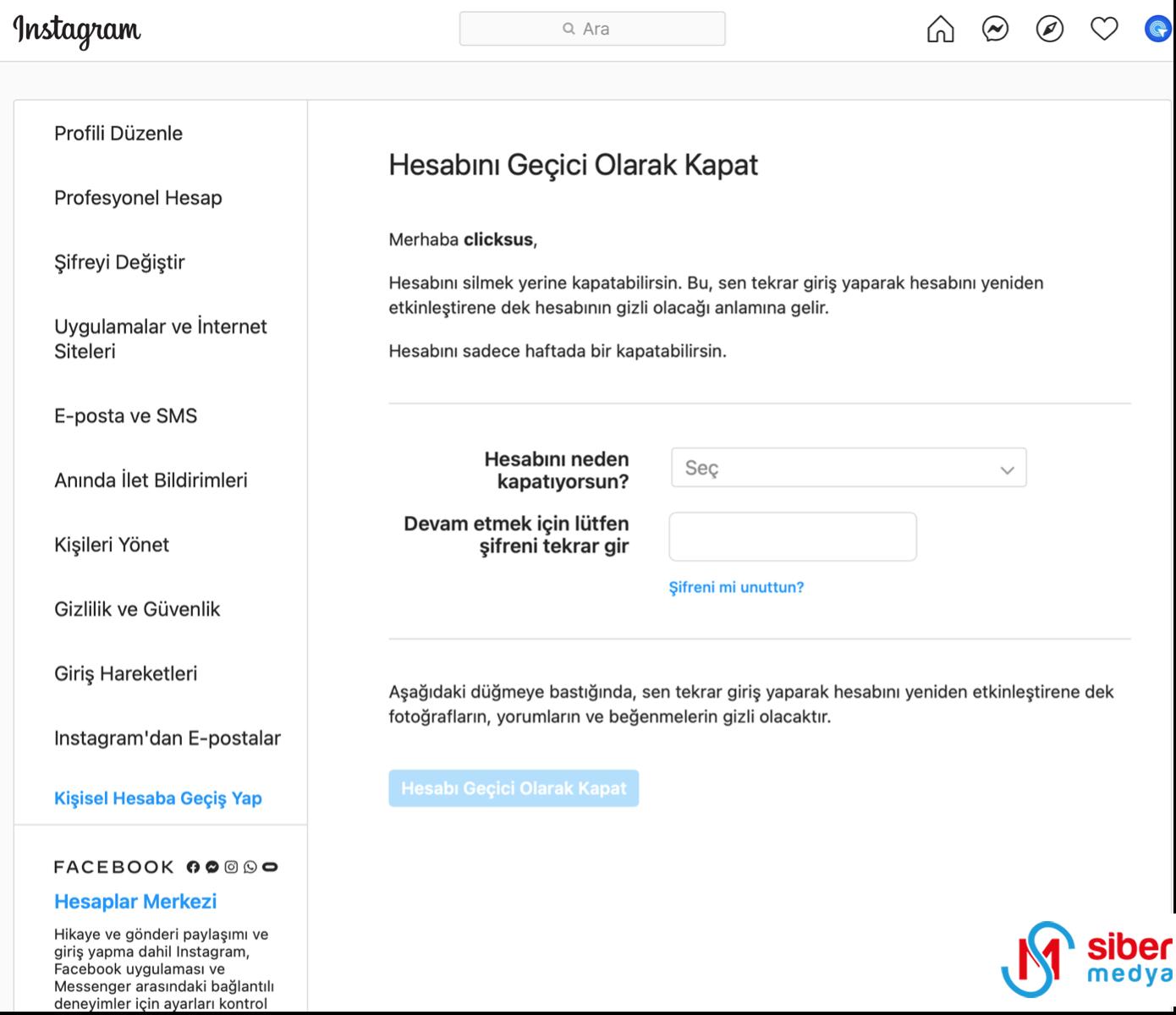This screenshot has width=1176, height=1015.
Task: Click the Instagram logo
Action: [77, 30]
